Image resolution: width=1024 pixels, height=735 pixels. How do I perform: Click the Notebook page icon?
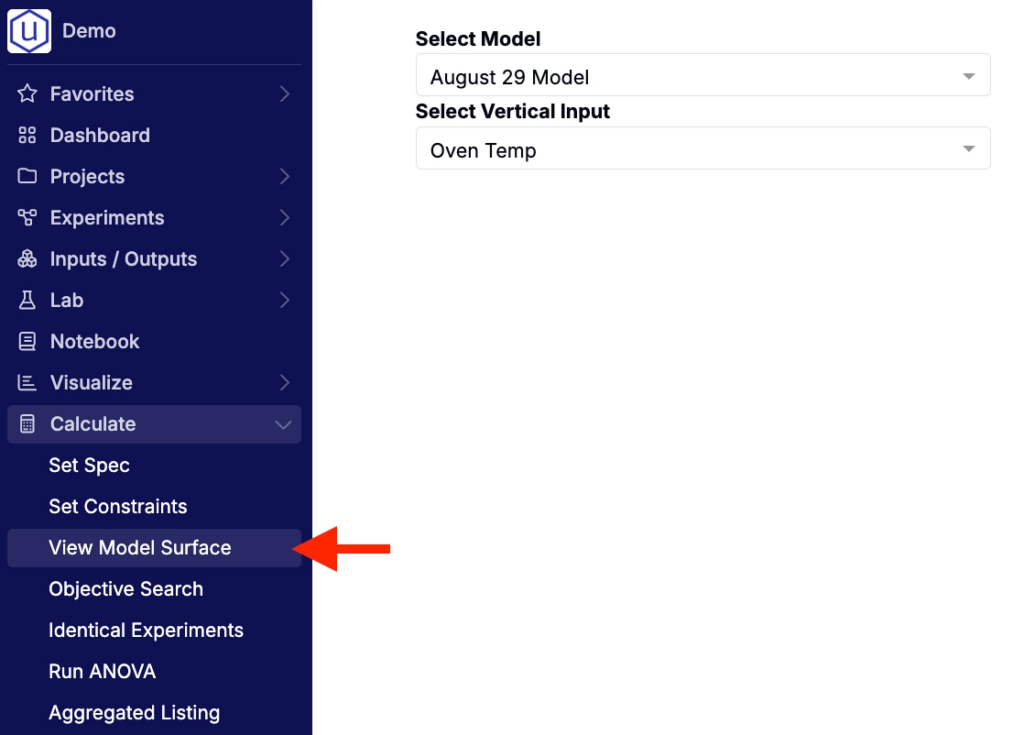(27, 341)
